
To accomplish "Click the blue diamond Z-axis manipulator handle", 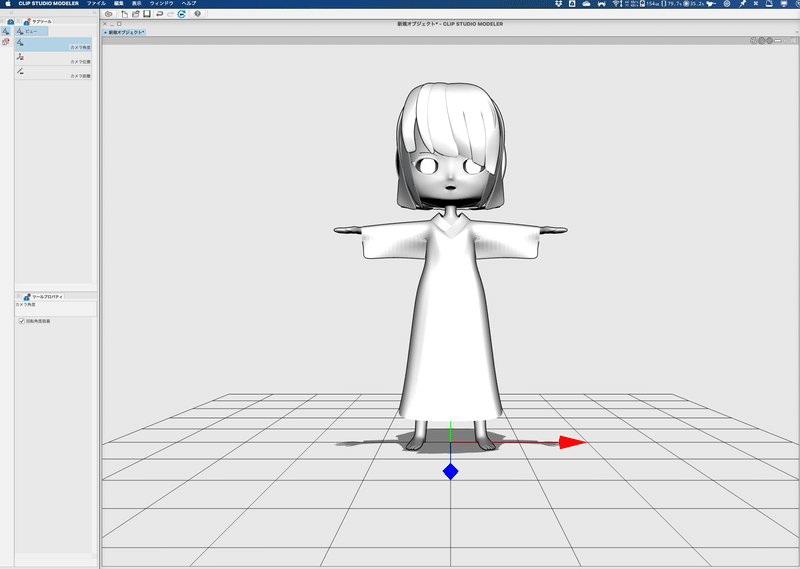I will point(451,472).
